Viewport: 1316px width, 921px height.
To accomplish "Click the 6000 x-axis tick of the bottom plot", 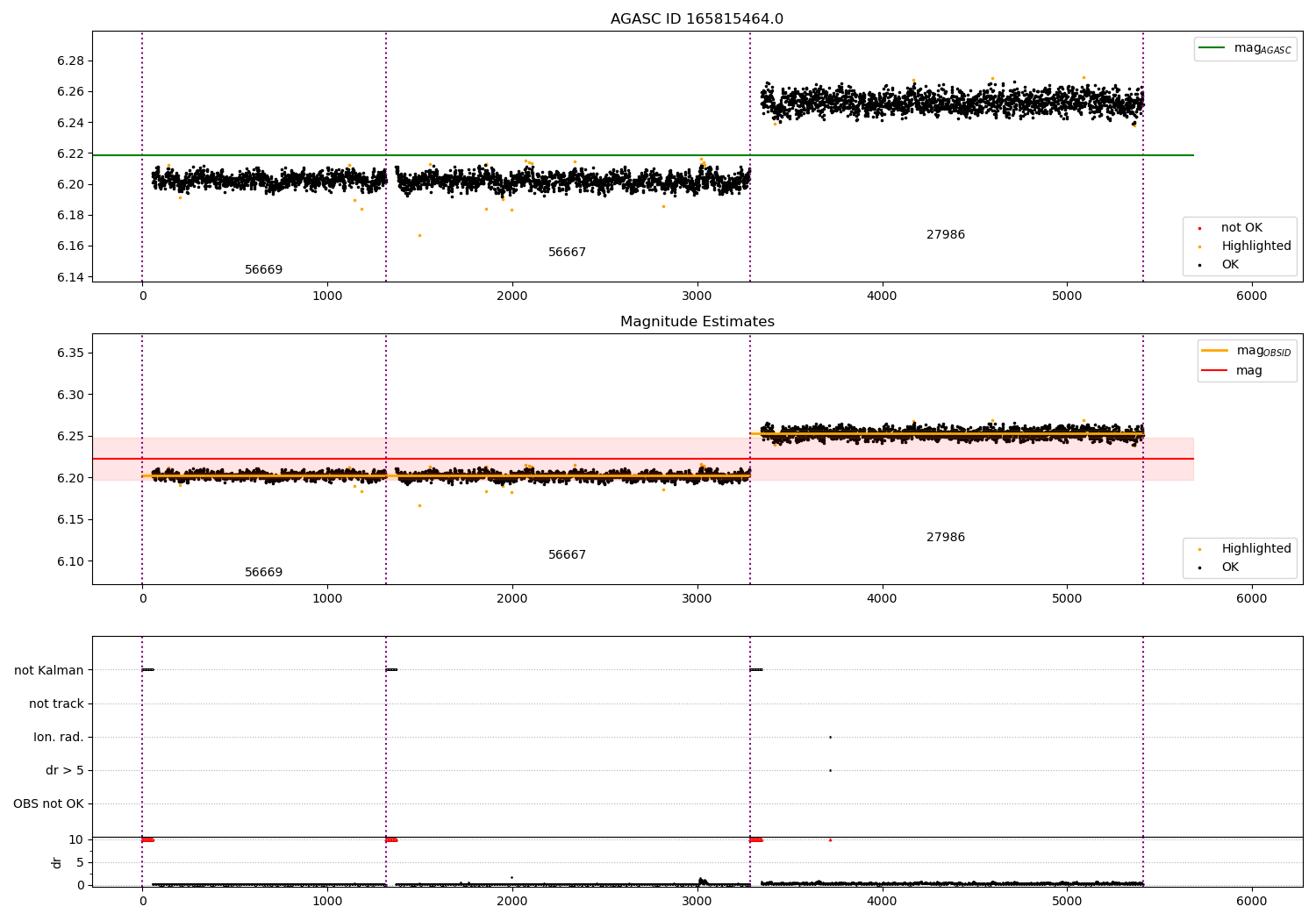I will coord(1252,901).
